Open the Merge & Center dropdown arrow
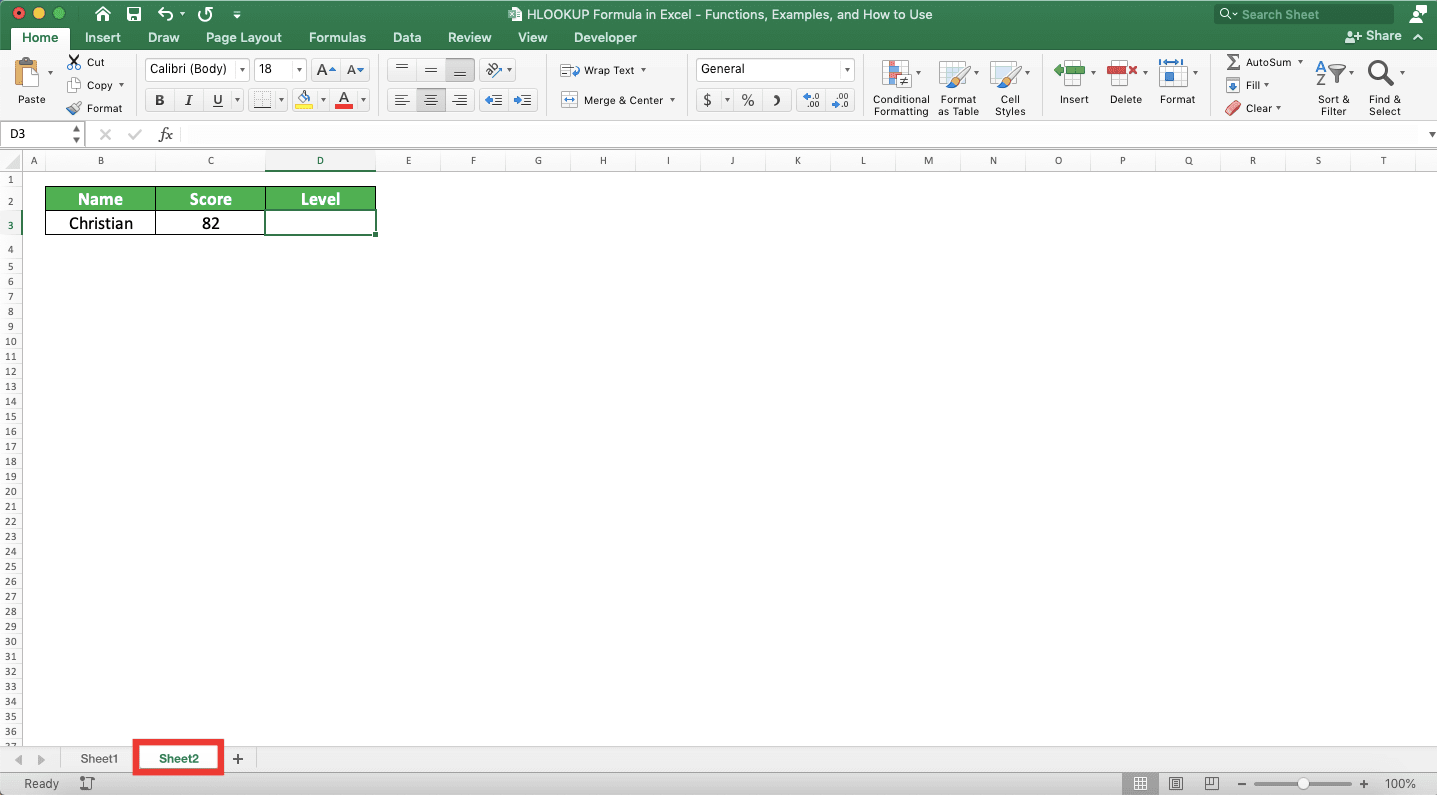 point(673,100)
